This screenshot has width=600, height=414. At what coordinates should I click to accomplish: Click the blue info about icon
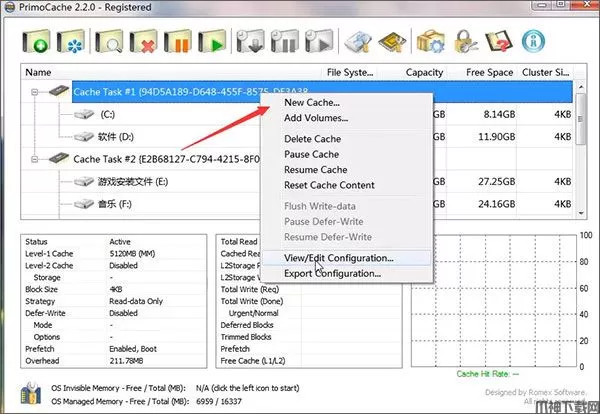pyautogui.click(x=533, y=41)
